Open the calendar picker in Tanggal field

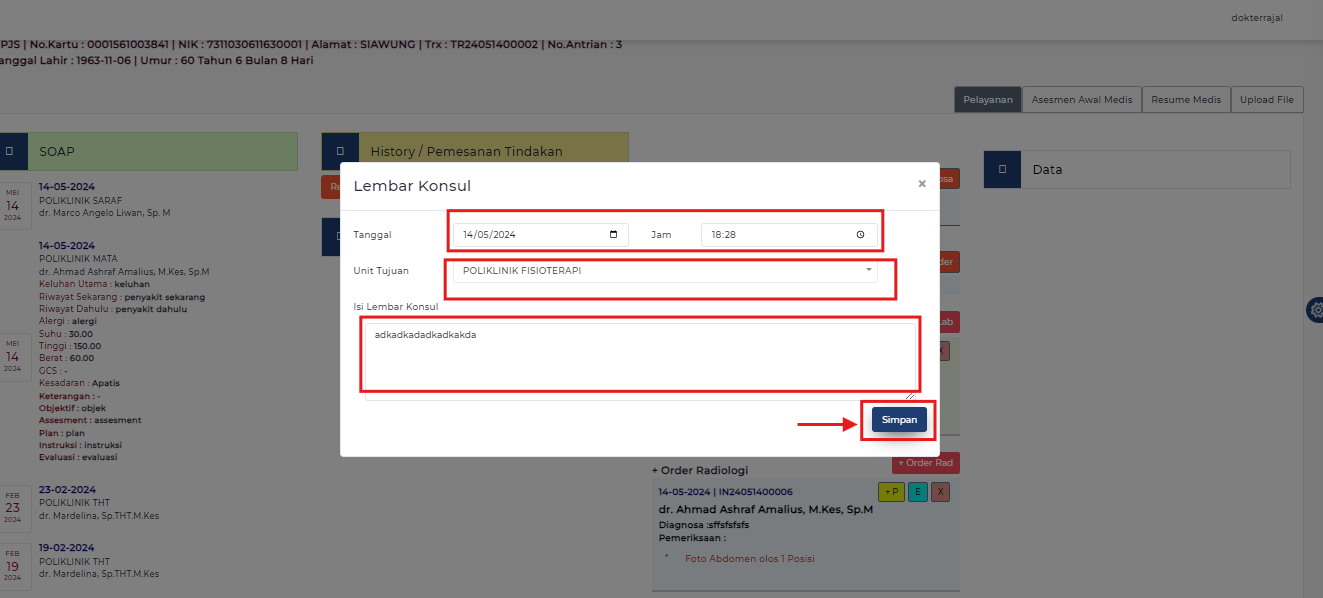(x=613, y=235)
